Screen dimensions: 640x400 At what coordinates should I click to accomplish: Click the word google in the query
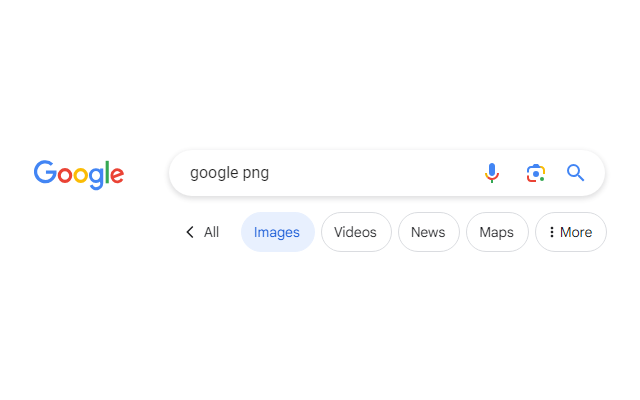(213, 173)
